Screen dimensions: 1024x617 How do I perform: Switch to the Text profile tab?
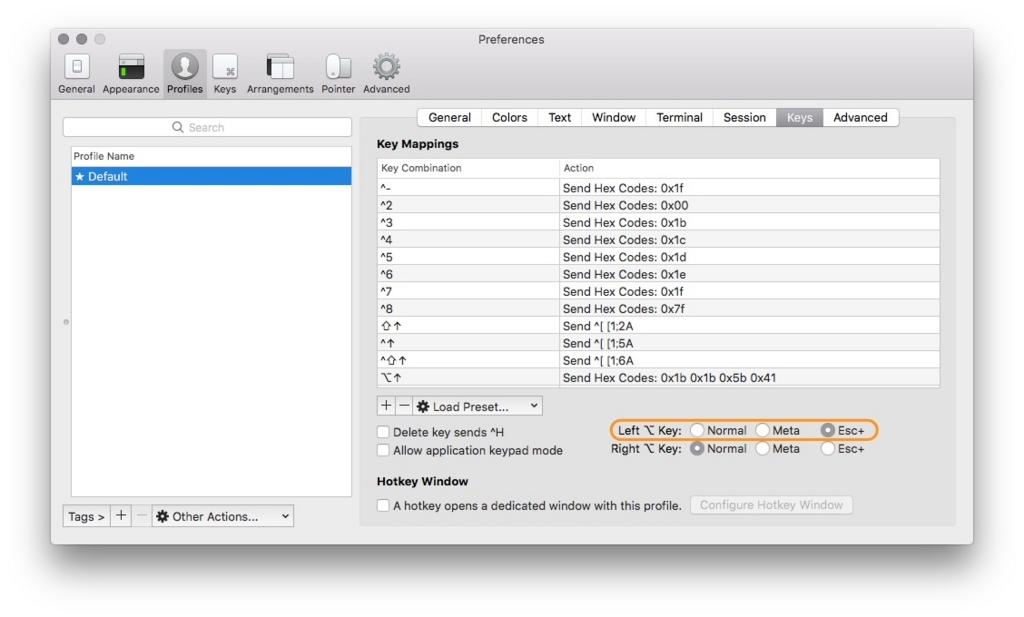[560, 118]
